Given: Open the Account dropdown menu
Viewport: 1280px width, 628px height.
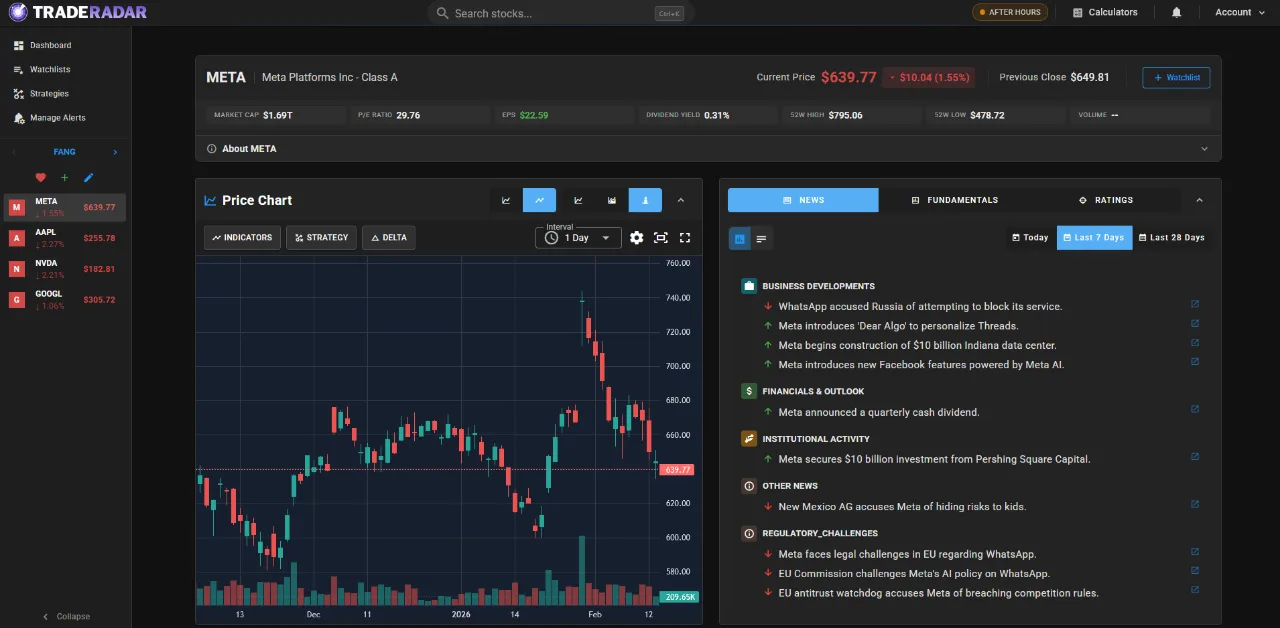Looking at the screenshot, I should pyautogui.click(x=1240, y=12).
